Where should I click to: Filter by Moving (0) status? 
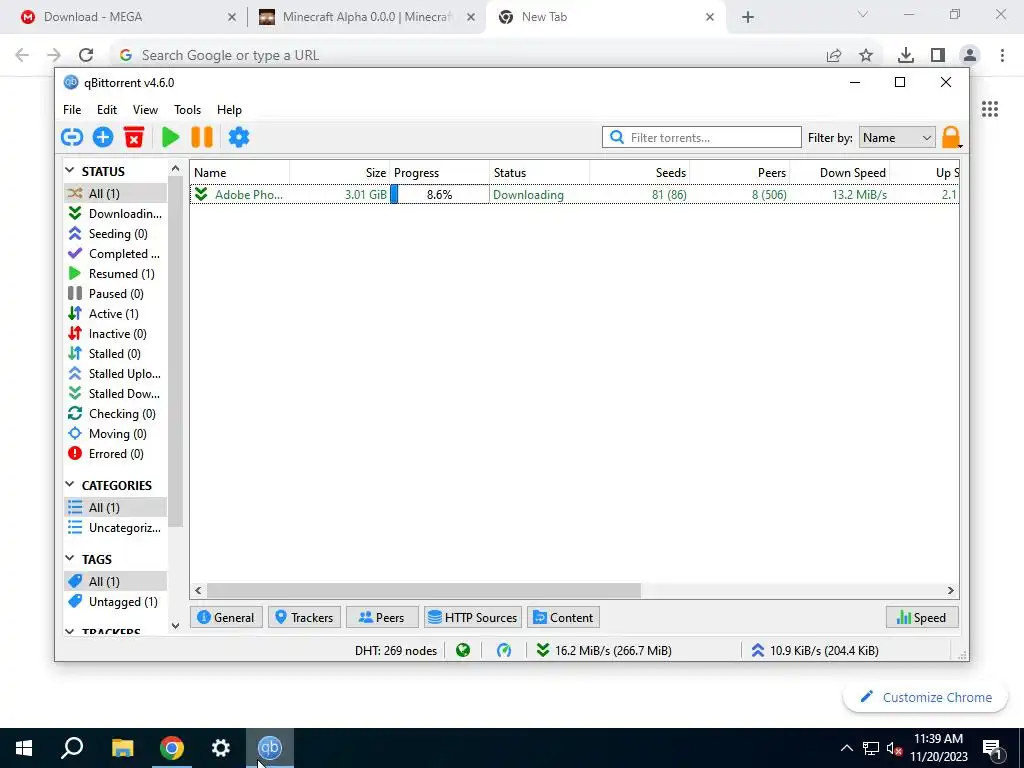click(116, 434)
